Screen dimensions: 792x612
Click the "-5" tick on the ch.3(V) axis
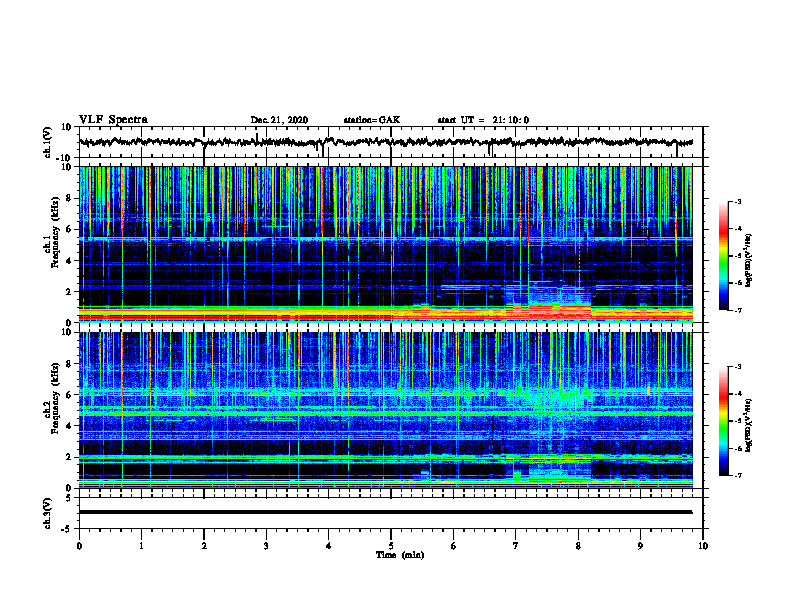click(x=68, y=529)
